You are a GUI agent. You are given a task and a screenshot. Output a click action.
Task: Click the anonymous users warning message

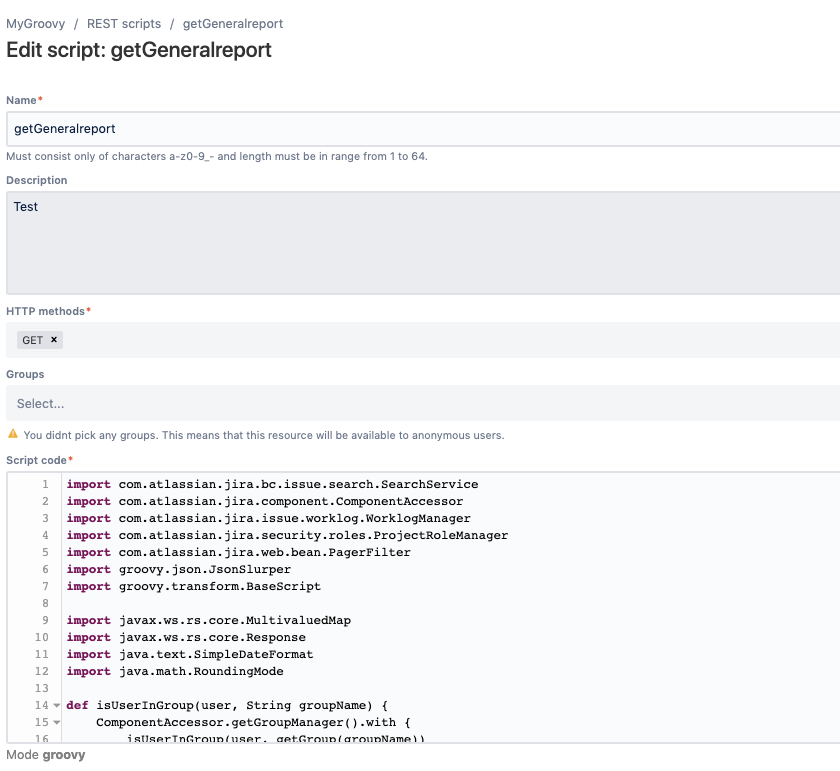(x=264, y=435)
